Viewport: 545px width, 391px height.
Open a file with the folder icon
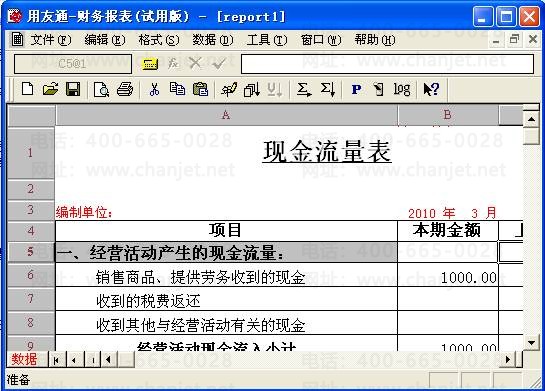point(50,89)
